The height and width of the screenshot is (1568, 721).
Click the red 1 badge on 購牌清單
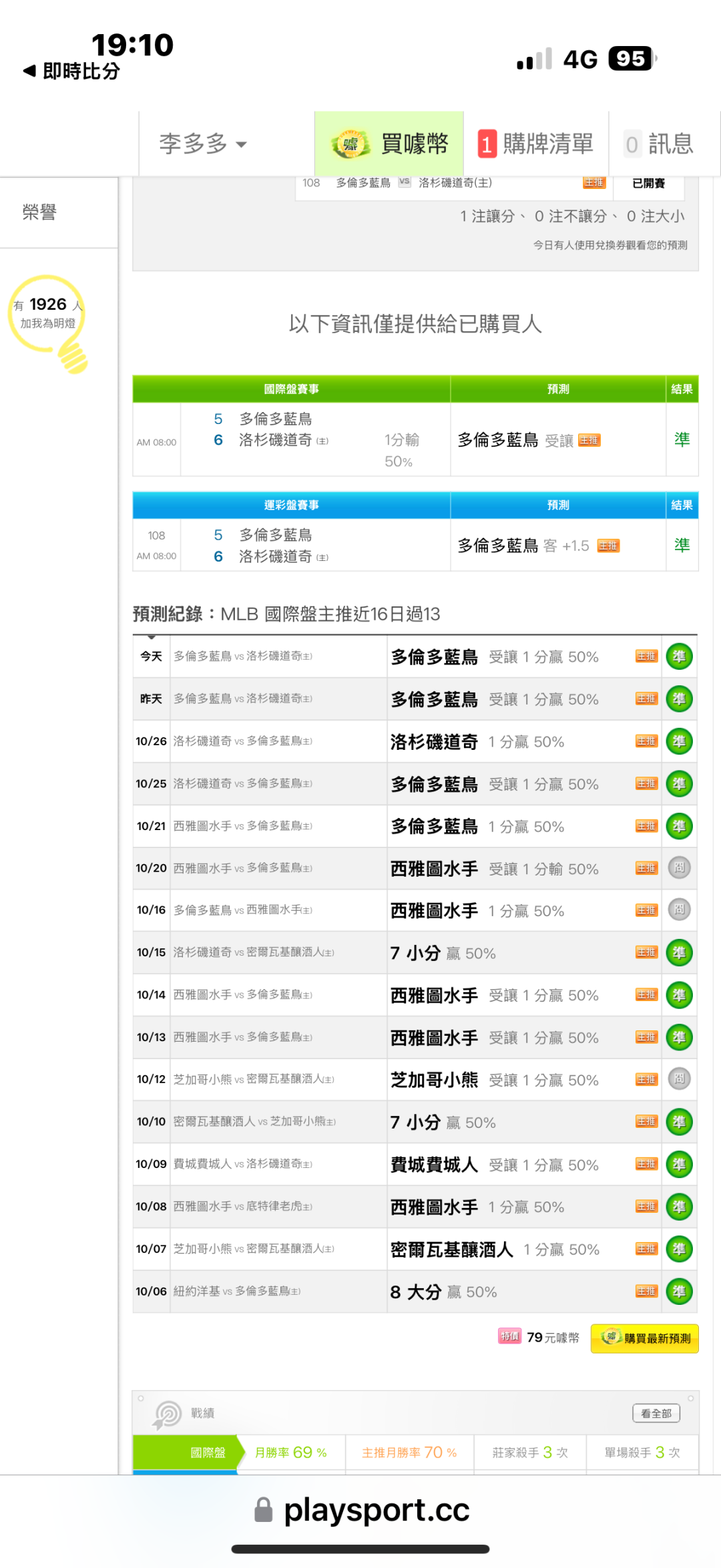click(x=487, y=144)
